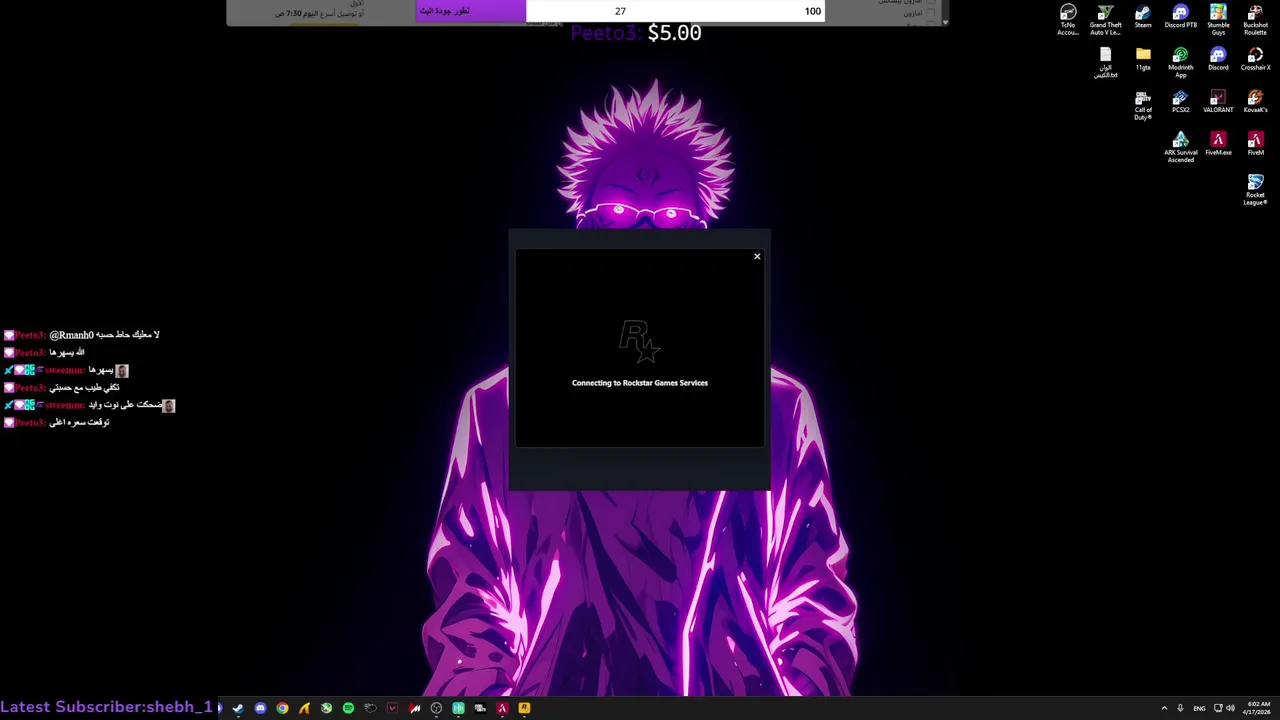Open Steam from the taskbar
The height and width of the screenshot is (720, 1280).
(x=238, y=708)
